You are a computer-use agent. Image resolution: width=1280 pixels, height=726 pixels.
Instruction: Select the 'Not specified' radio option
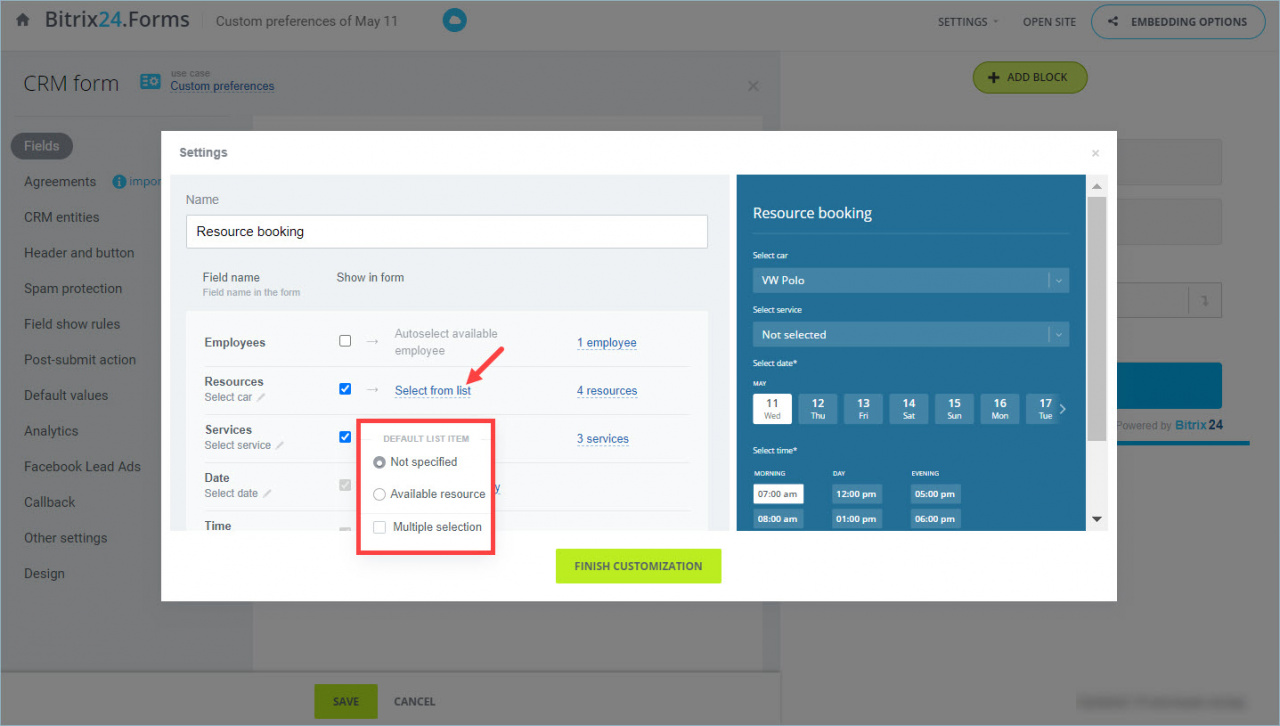pos(379,462)
